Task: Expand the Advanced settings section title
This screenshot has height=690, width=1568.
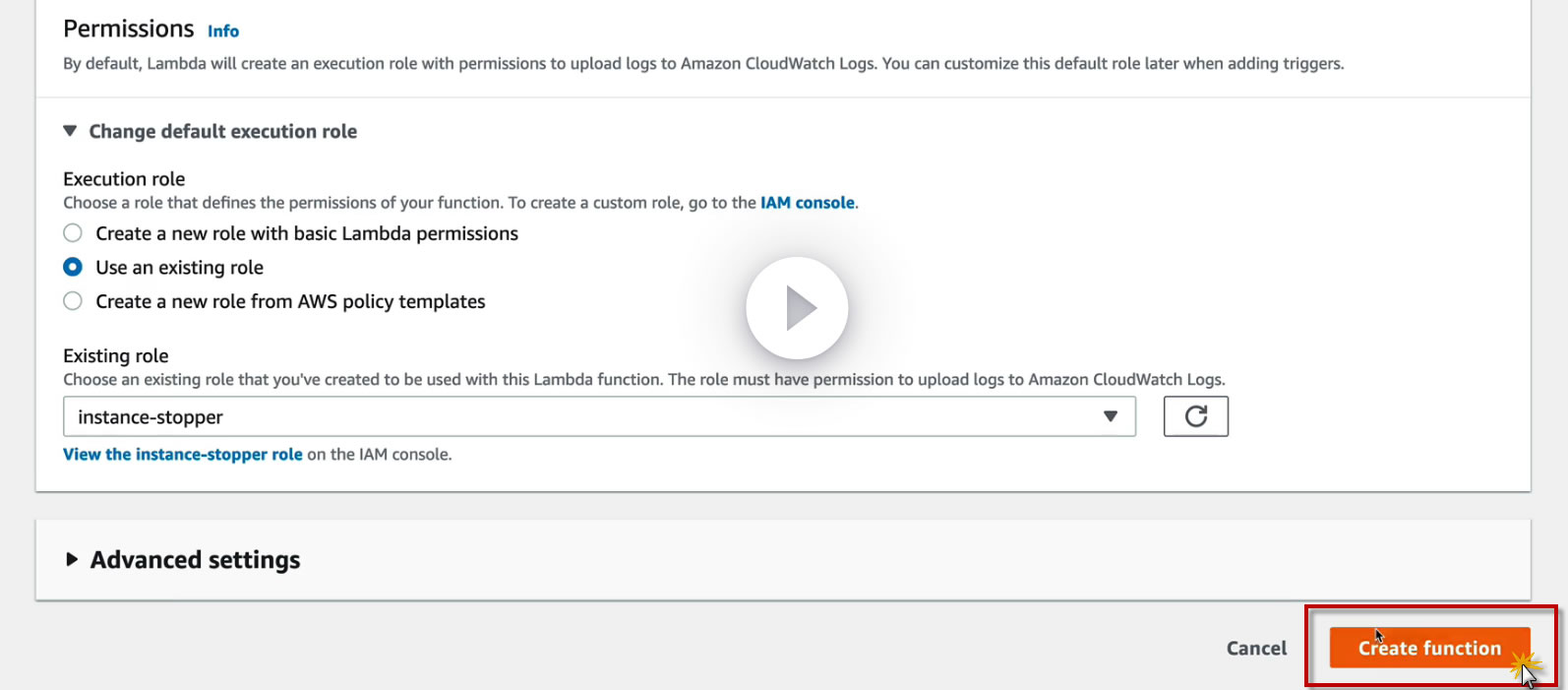Action: [196, 559]
